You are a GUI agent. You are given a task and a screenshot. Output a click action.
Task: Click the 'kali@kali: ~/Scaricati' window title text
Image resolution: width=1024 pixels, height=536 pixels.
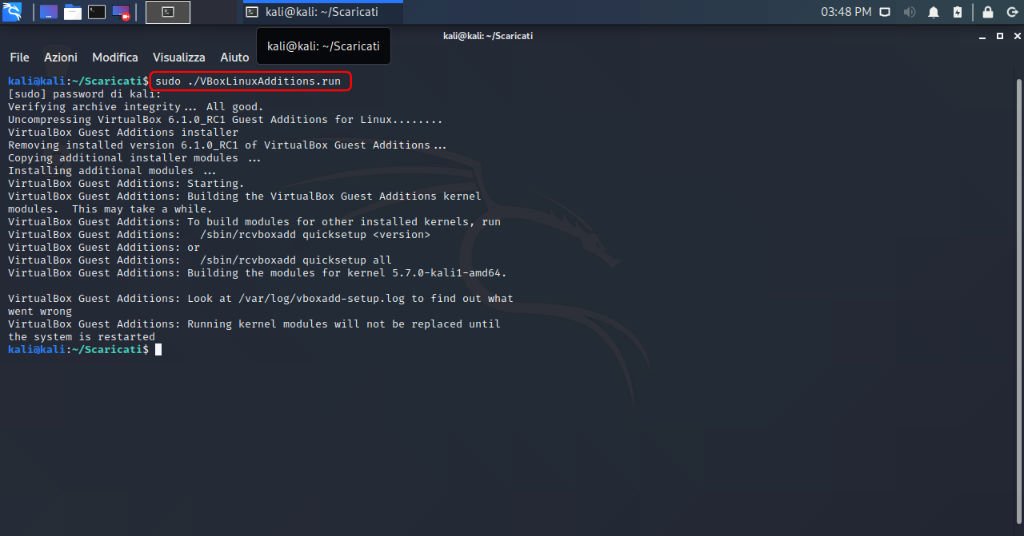click(x=488, y=36)
